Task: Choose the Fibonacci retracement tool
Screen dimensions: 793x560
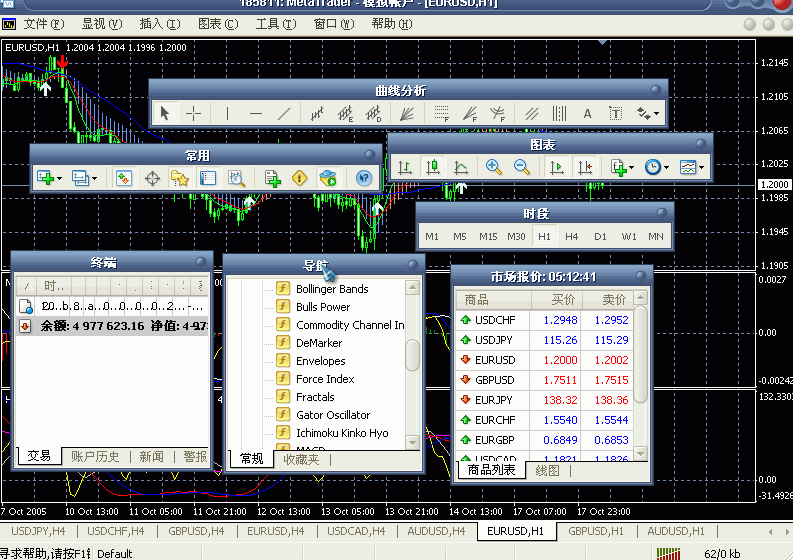Action: click(442, 113)
